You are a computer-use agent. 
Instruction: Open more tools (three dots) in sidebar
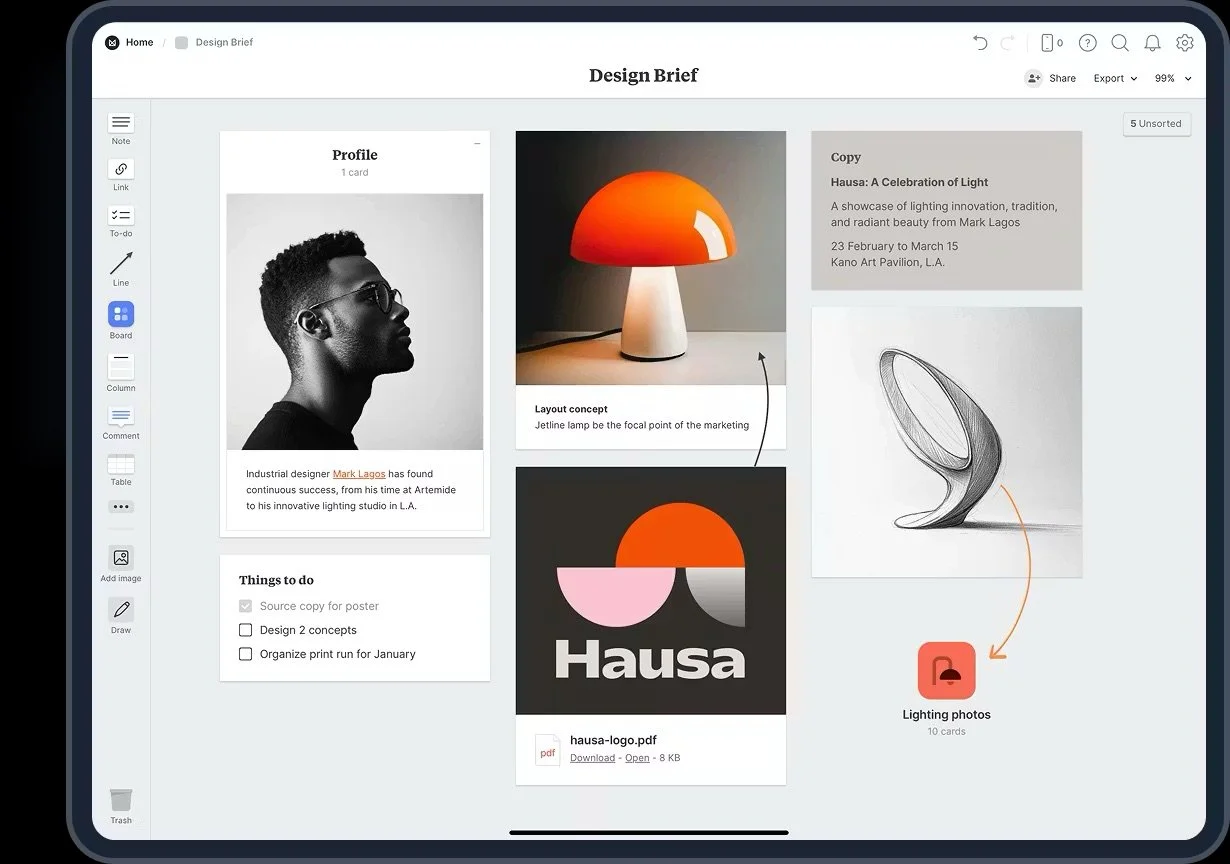121,507
